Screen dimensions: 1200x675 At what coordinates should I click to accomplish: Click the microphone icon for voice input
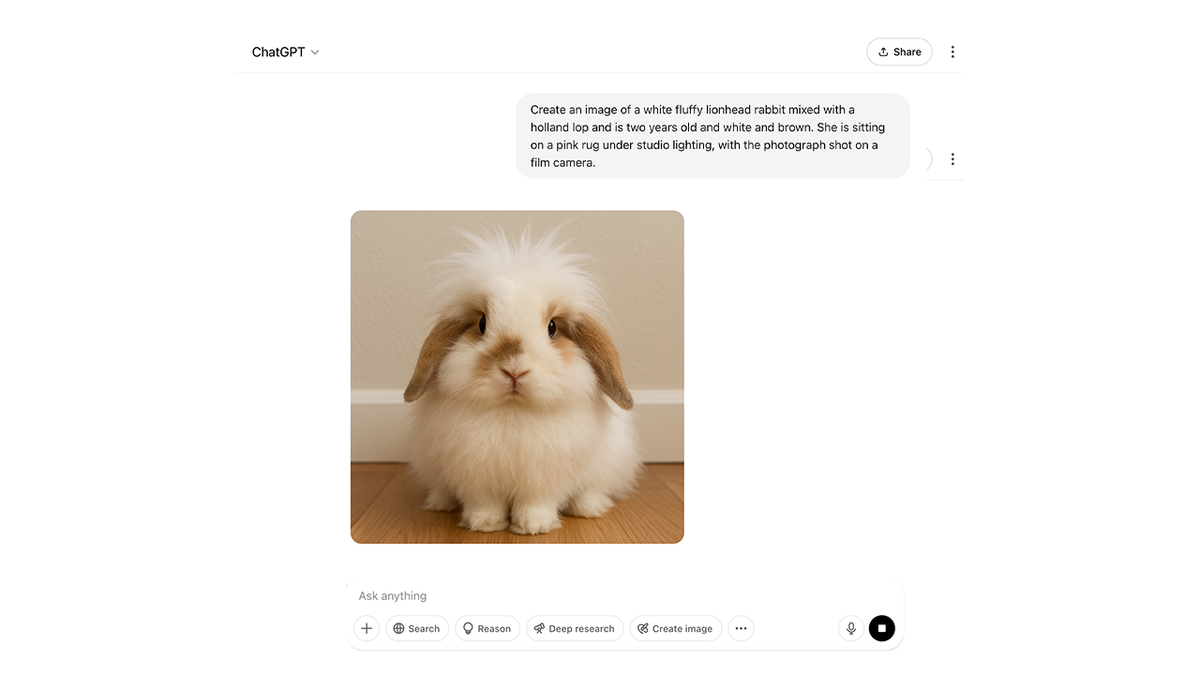[x=851, y=628]
